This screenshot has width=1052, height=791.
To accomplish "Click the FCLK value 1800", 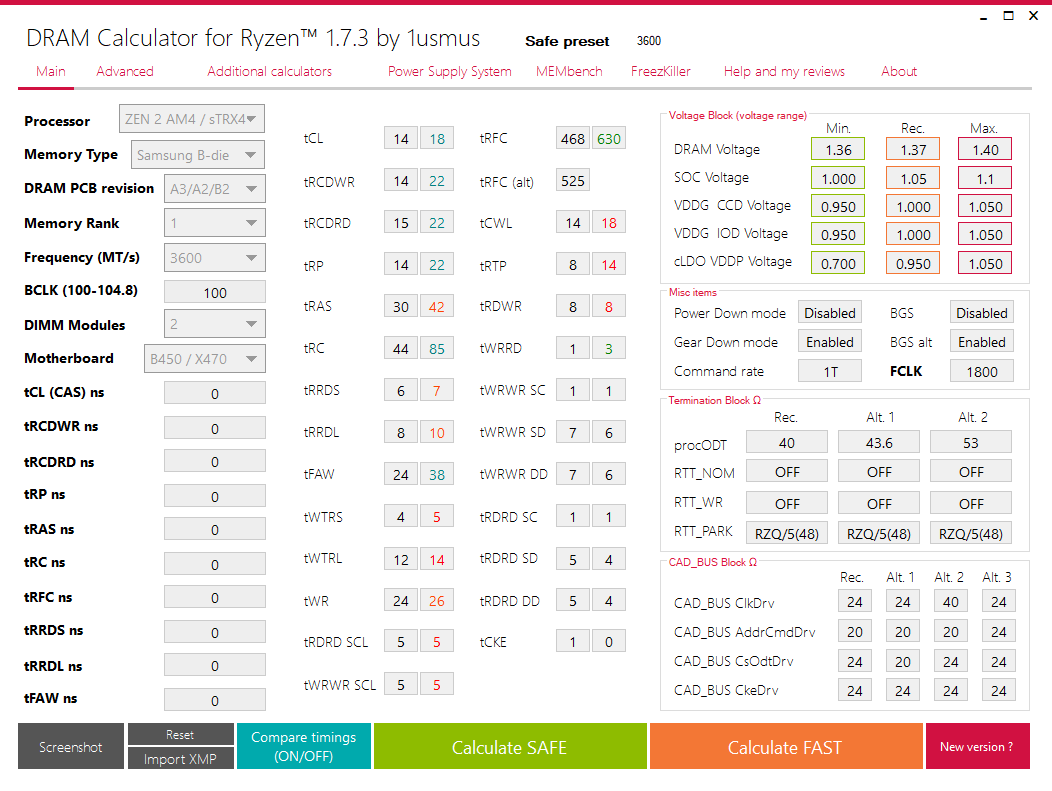I will click(982, 371).
